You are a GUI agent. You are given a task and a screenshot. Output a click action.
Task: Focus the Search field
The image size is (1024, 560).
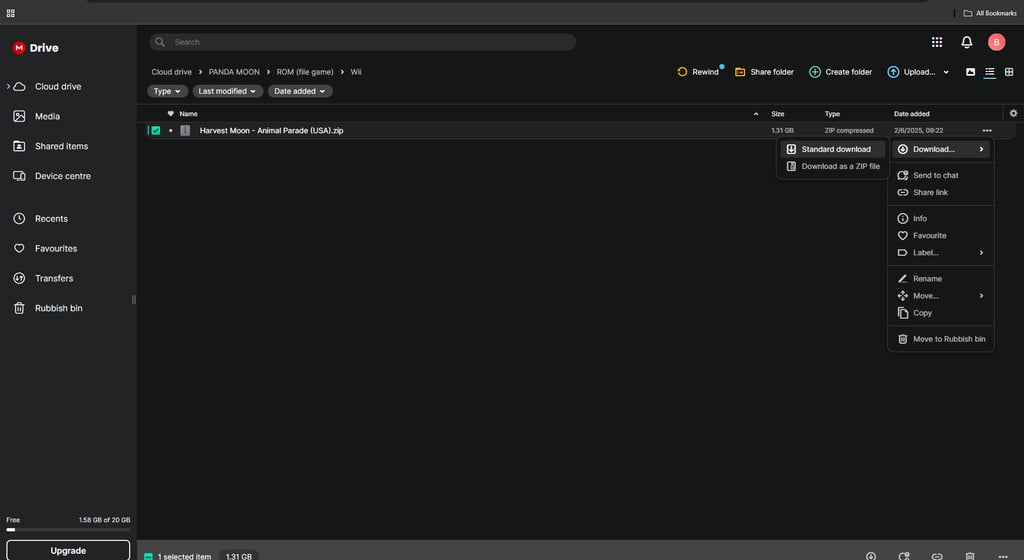pos(362,42)
